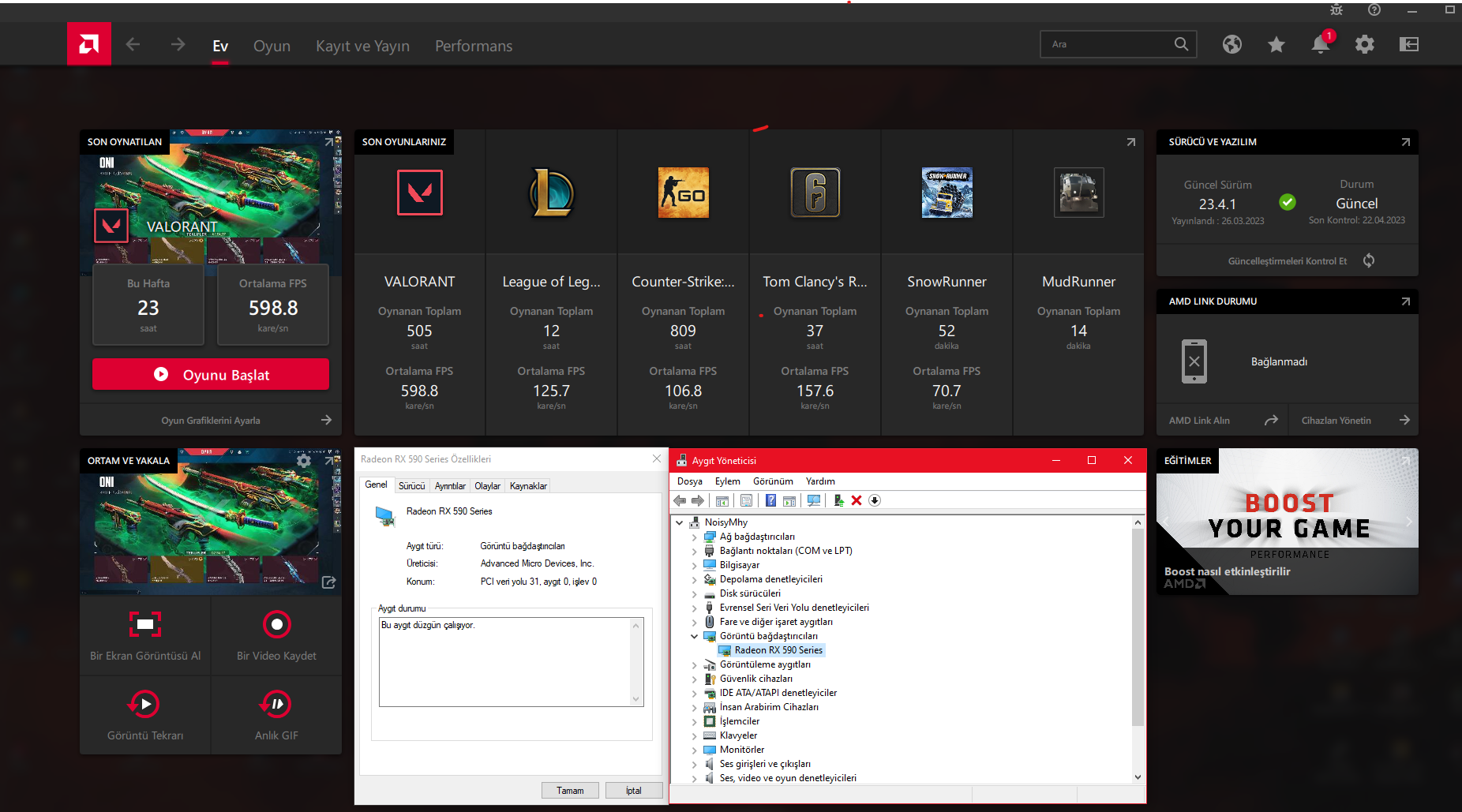This screenshot has height=812, width=1462.
Task: Toggle the sidebar panel icon
Action: 1409,45
